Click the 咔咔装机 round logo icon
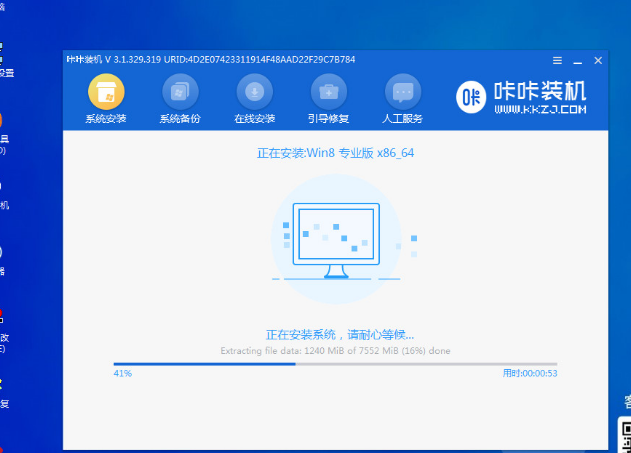The width and height of the screenshot is (631, 453). 472,96
